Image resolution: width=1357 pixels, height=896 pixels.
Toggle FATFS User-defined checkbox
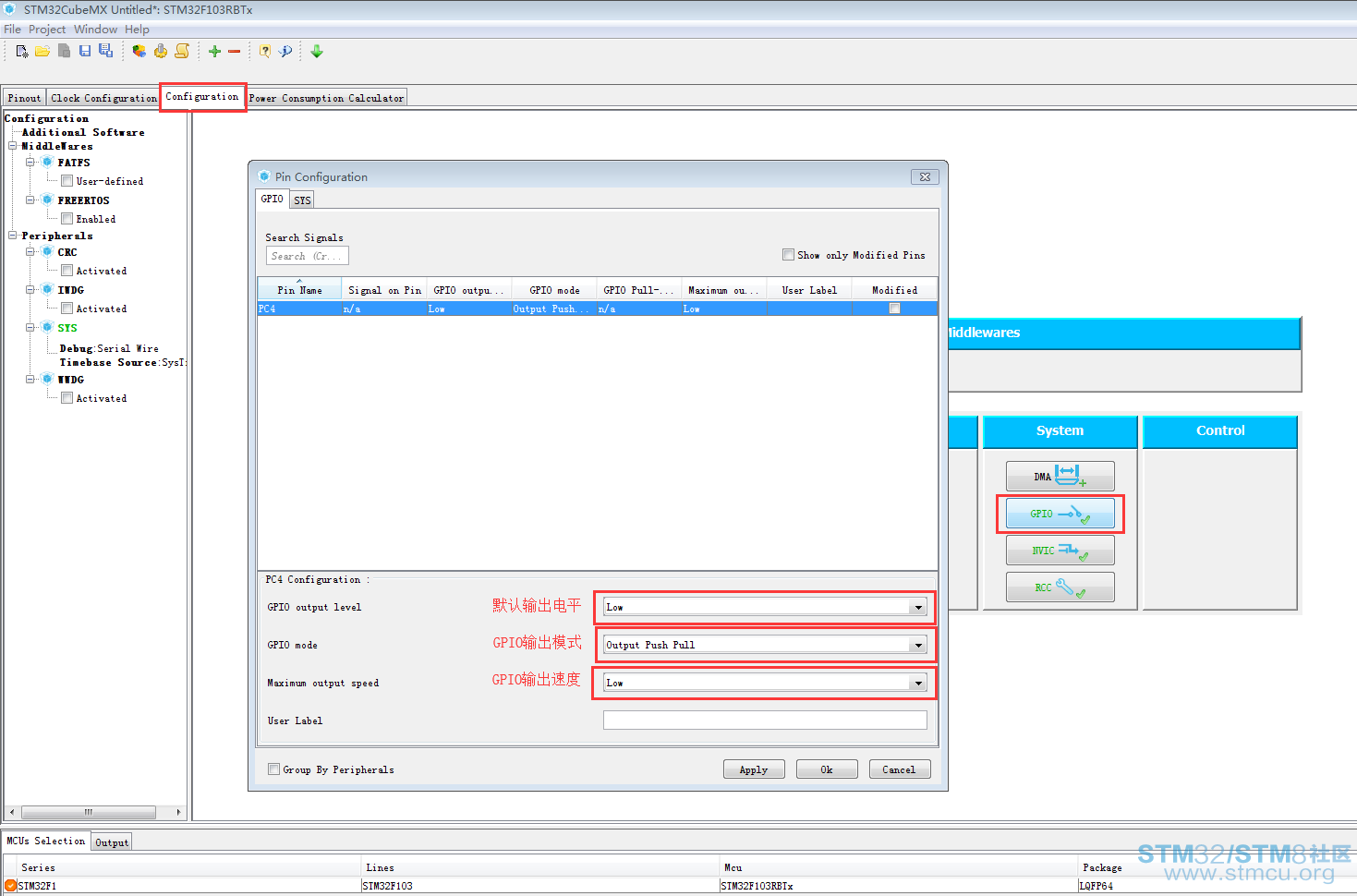(x=67, y=181)
